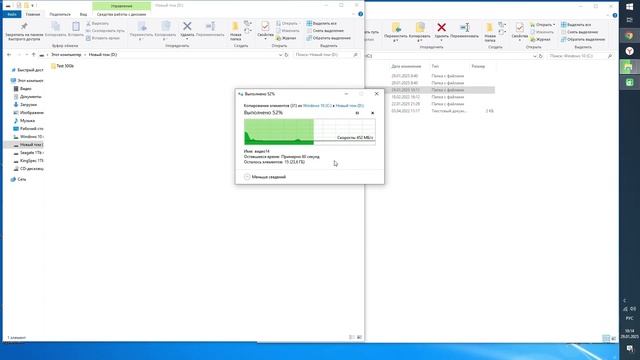The width and height of the screenshot is (640, 360).
Task: Select "Этот компьютер" in navigation pane
Action: click(27, 81)
